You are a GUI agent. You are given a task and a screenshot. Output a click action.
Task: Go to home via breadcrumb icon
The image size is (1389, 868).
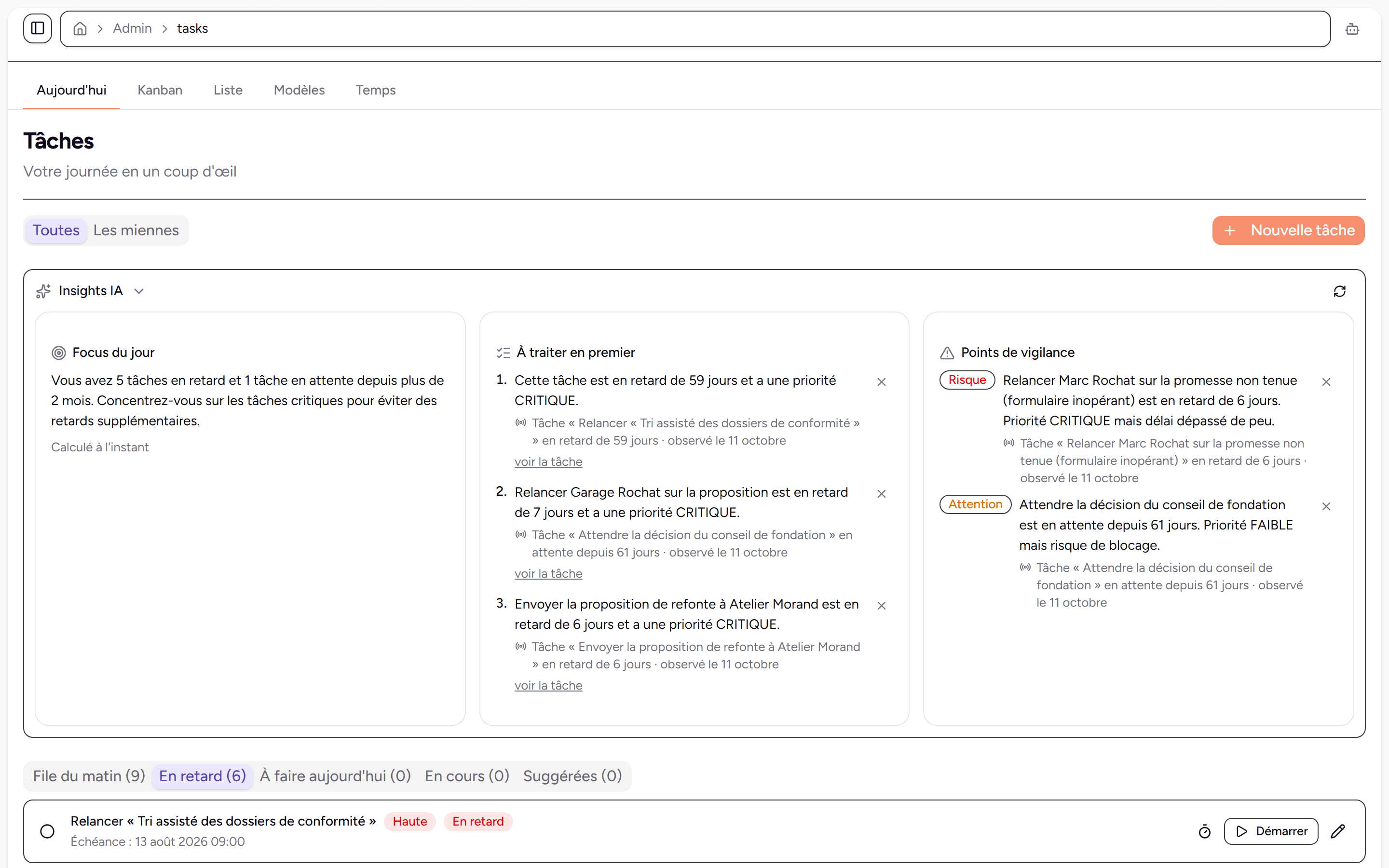pos(81,29)
